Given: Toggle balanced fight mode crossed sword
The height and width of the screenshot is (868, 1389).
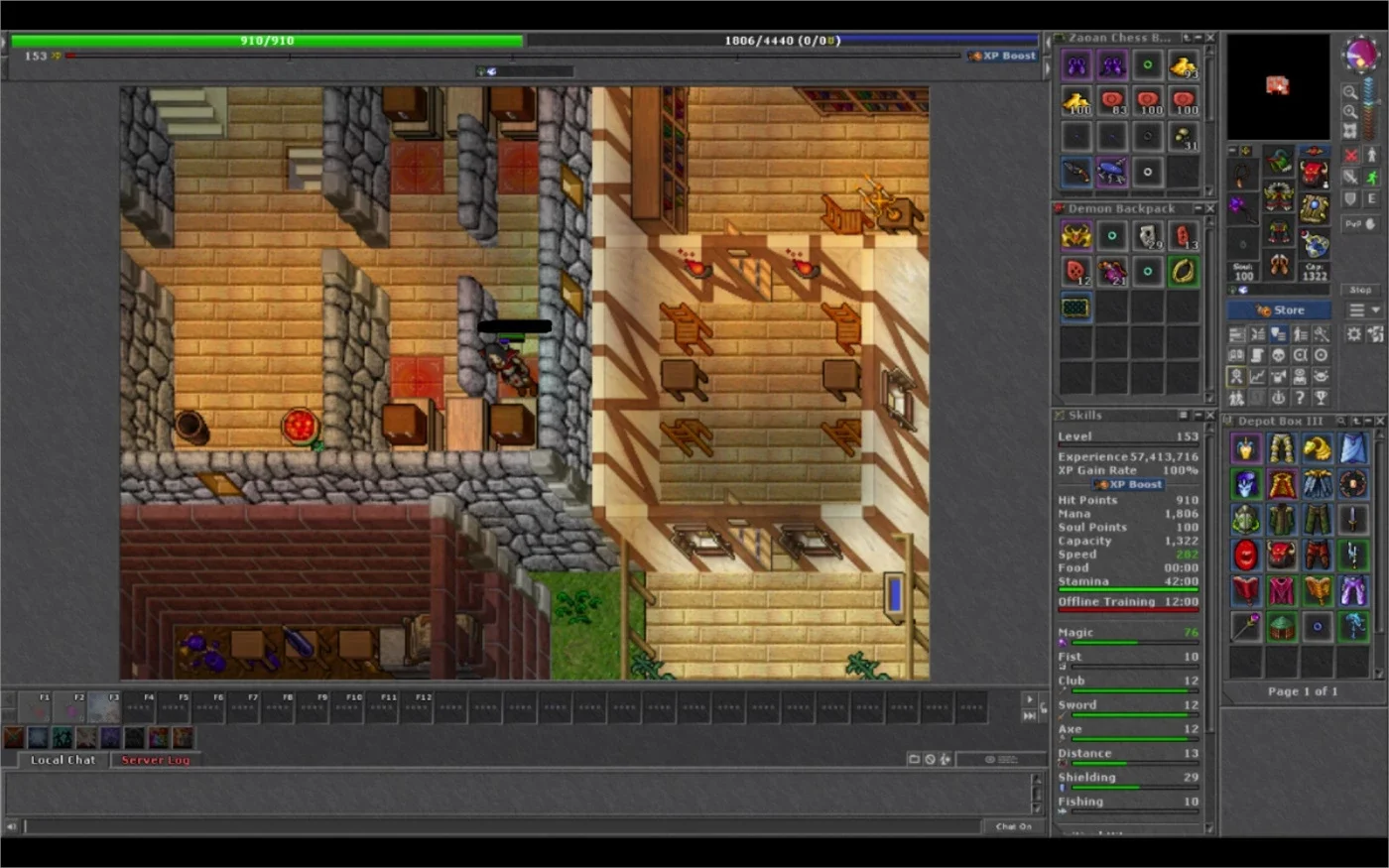Looking at the screenshot, I should click(x=1350, y=177).
